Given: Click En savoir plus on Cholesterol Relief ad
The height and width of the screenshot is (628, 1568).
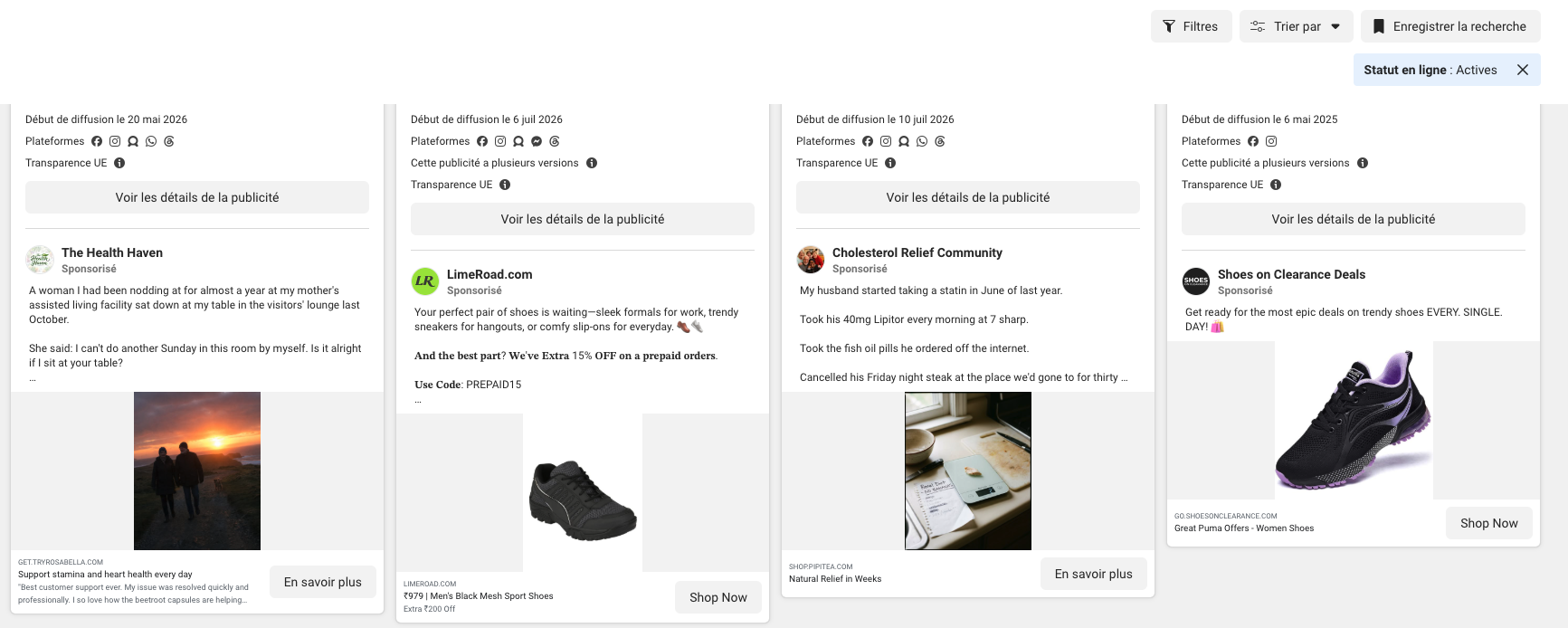Looking at the screenshot, I should pos(1094,574).
